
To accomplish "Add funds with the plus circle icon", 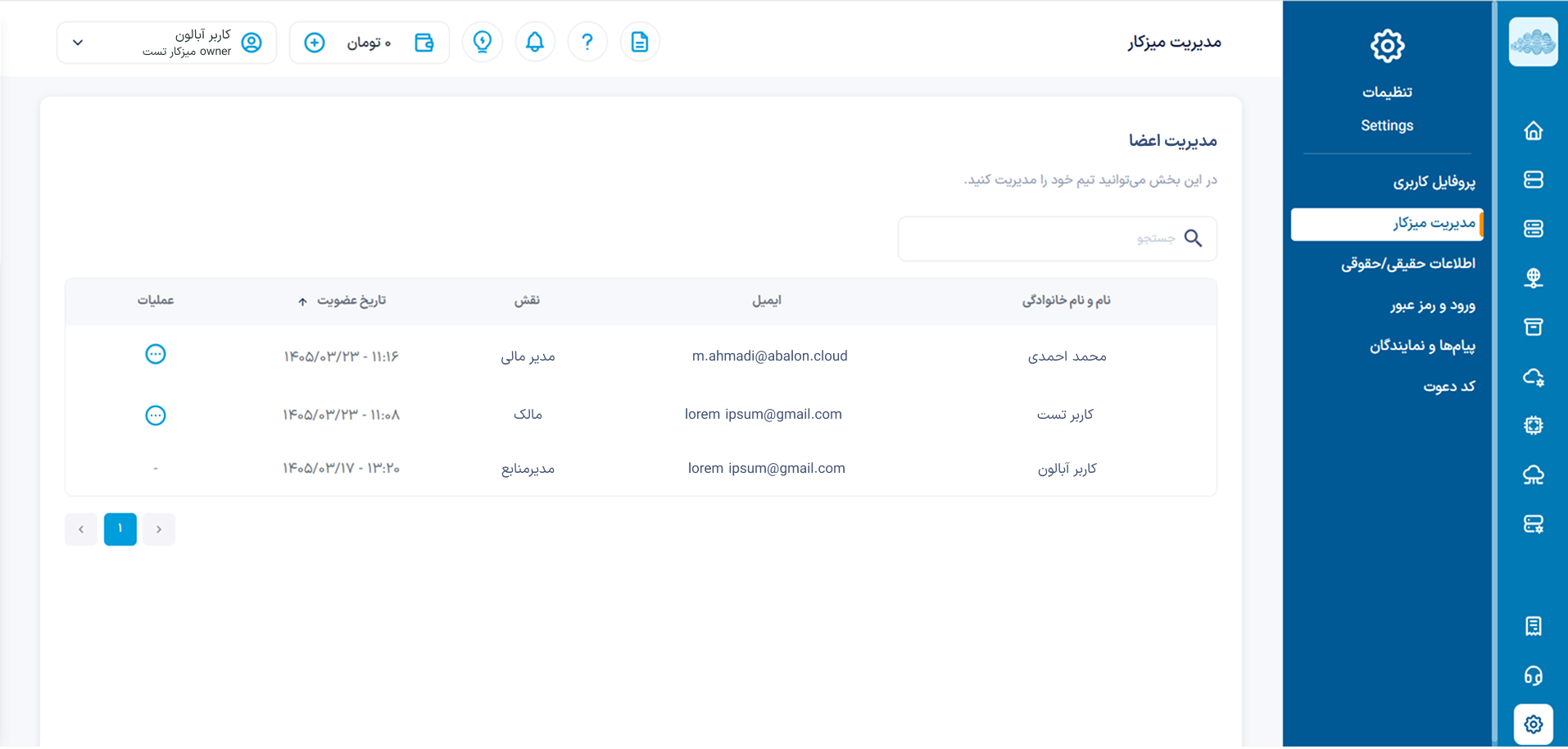I will [x=315, y=43].
